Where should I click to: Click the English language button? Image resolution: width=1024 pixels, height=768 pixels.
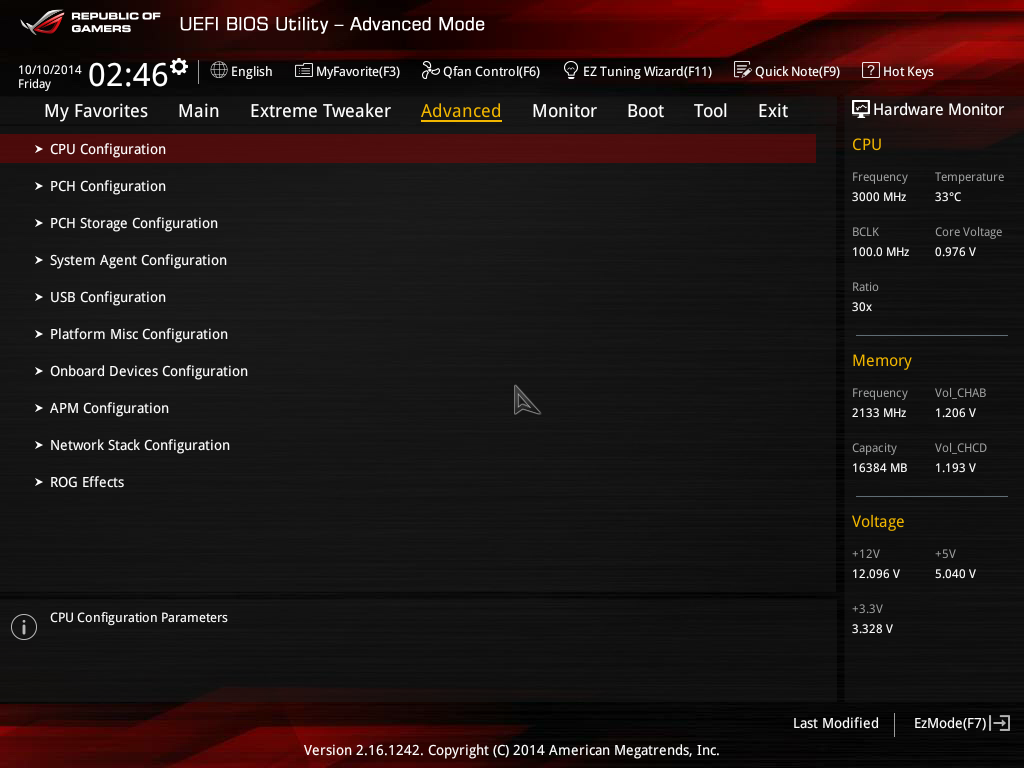tap(242, 71)
